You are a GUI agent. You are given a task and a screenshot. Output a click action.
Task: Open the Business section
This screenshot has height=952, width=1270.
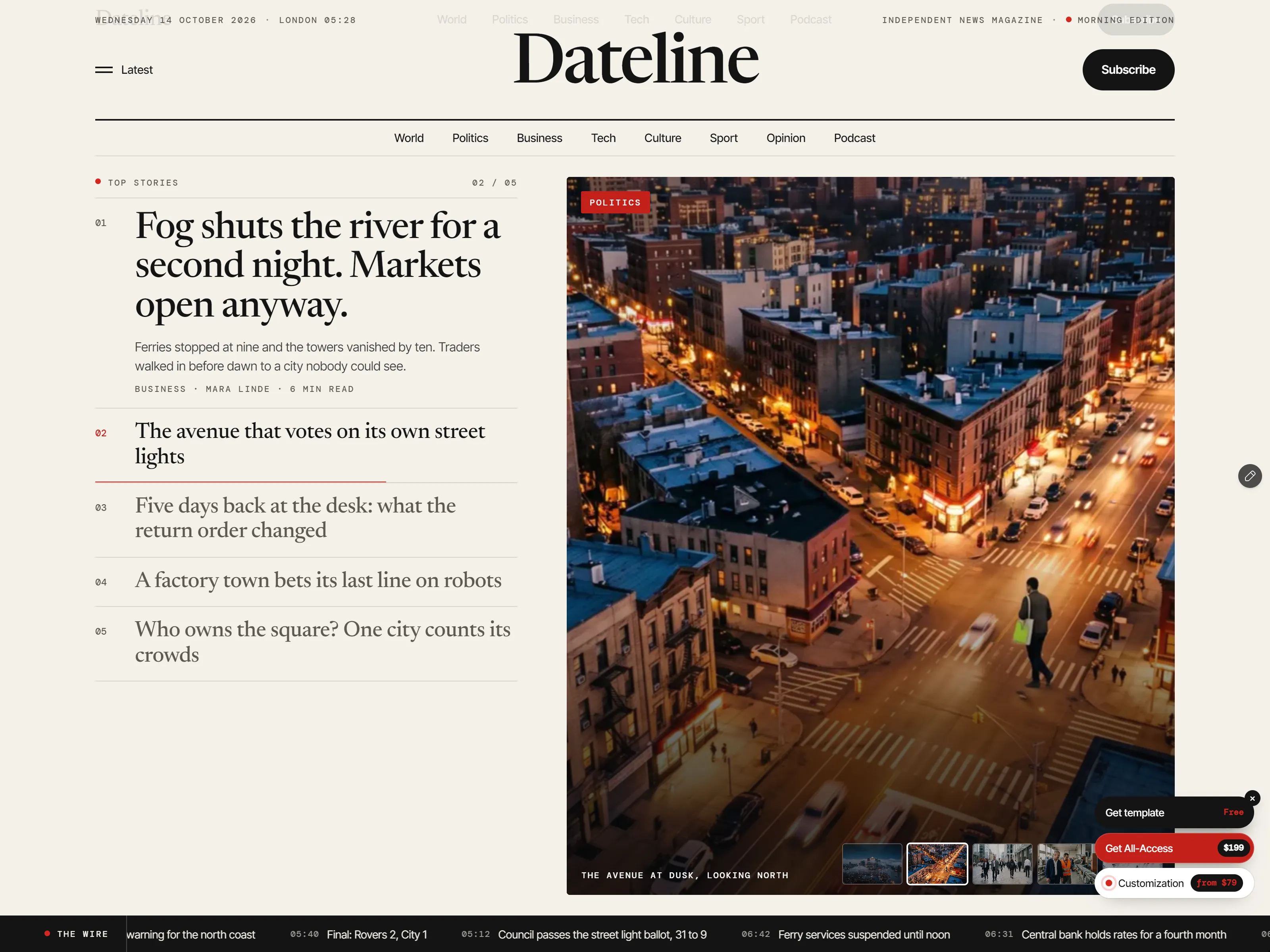click(x=539, y=138)
